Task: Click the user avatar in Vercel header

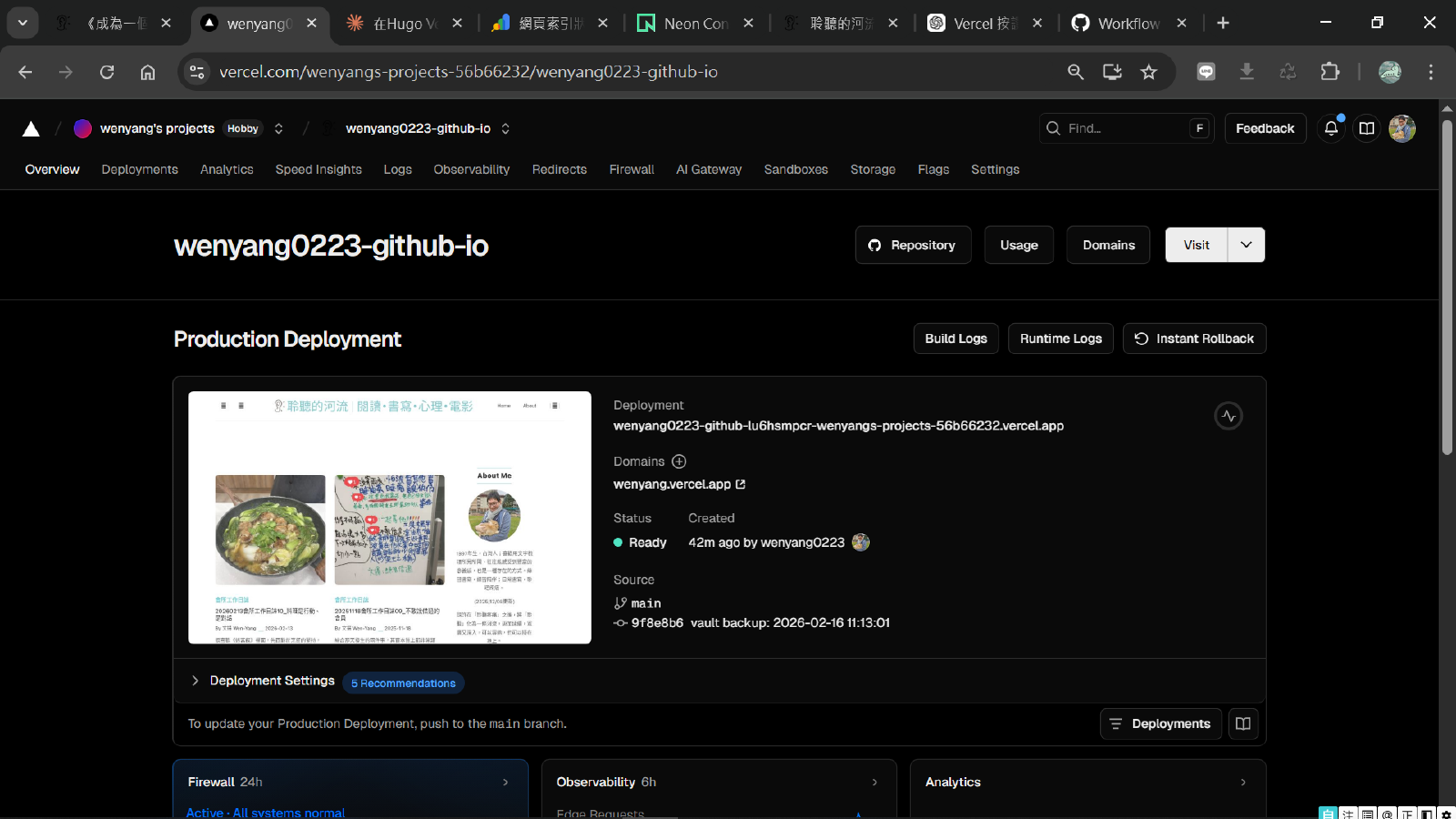Action: 1402,128
